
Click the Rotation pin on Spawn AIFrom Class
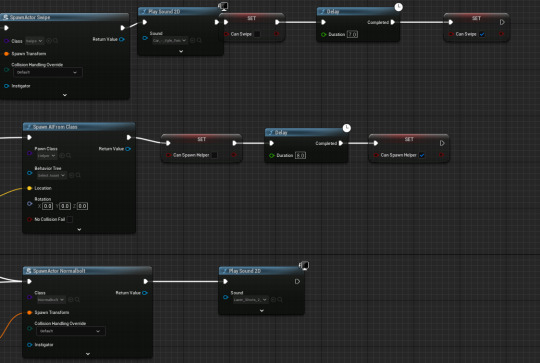coord(30,204)
